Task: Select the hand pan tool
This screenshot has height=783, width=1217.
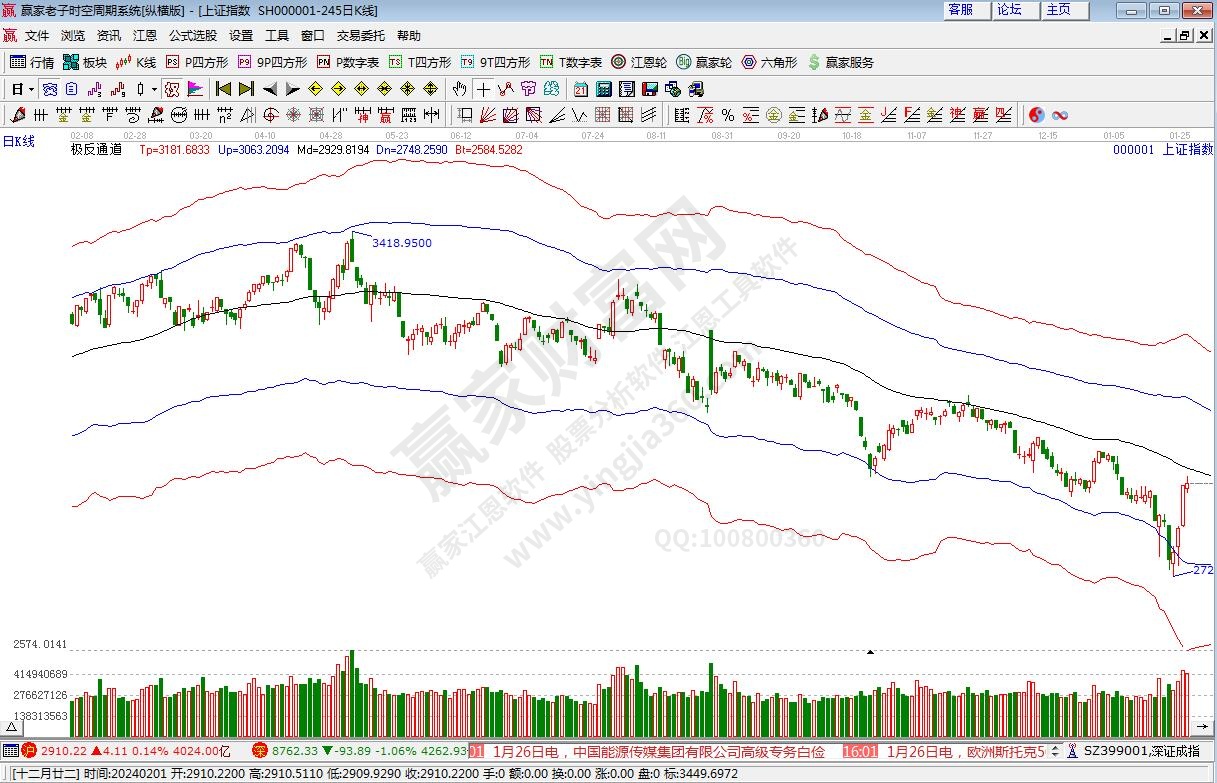Action: pyautogui.click(x=460, y=89)
